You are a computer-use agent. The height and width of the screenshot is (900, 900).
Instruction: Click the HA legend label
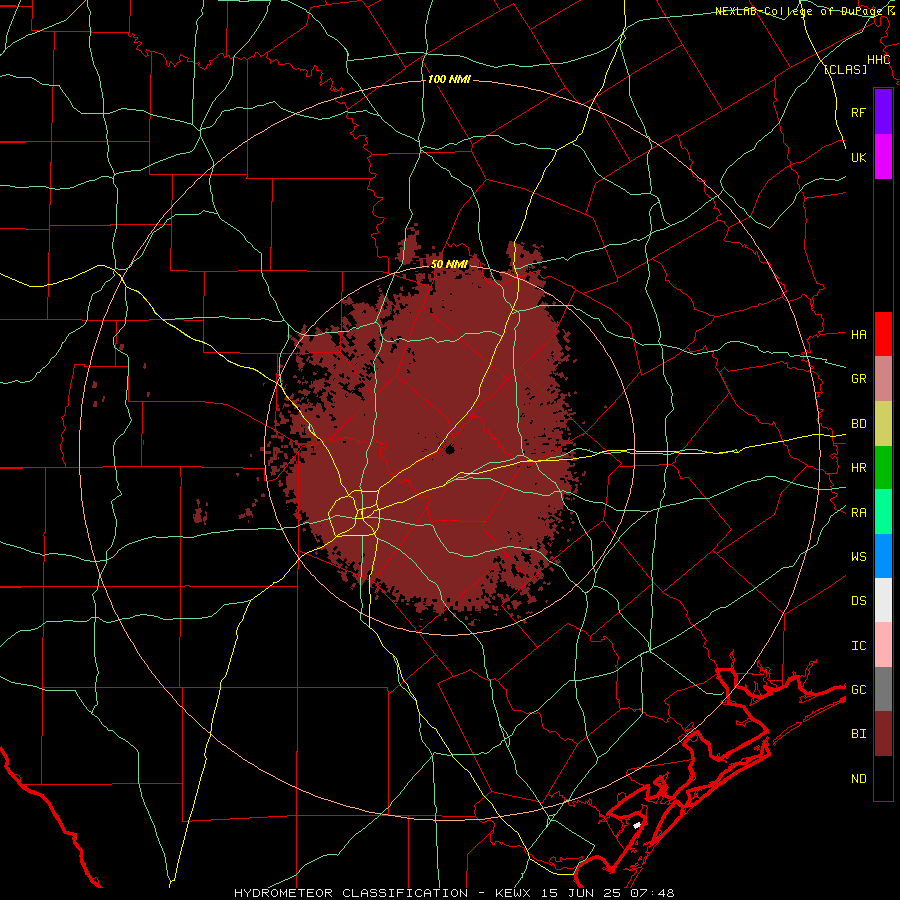[858, 334]
